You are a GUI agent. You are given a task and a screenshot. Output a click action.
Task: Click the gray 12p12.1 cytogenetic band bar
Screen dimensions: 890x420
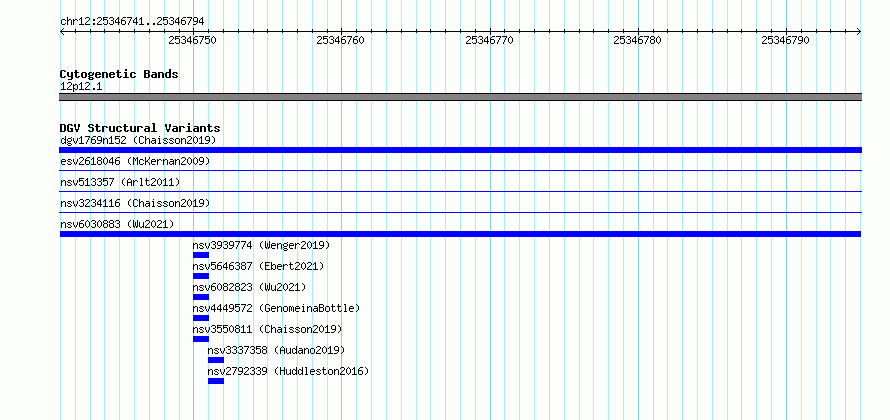[x=461, y=97]
